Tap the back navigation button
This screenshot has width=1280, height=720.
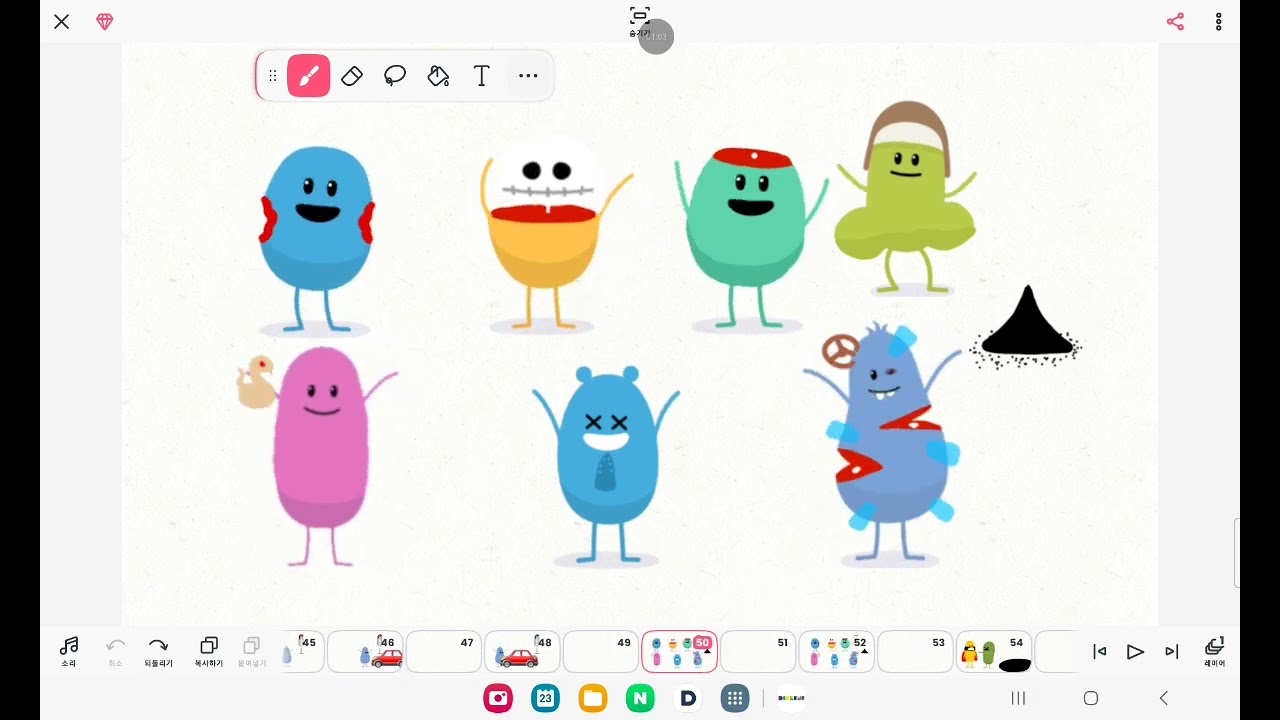click(x=1163, y=698)
